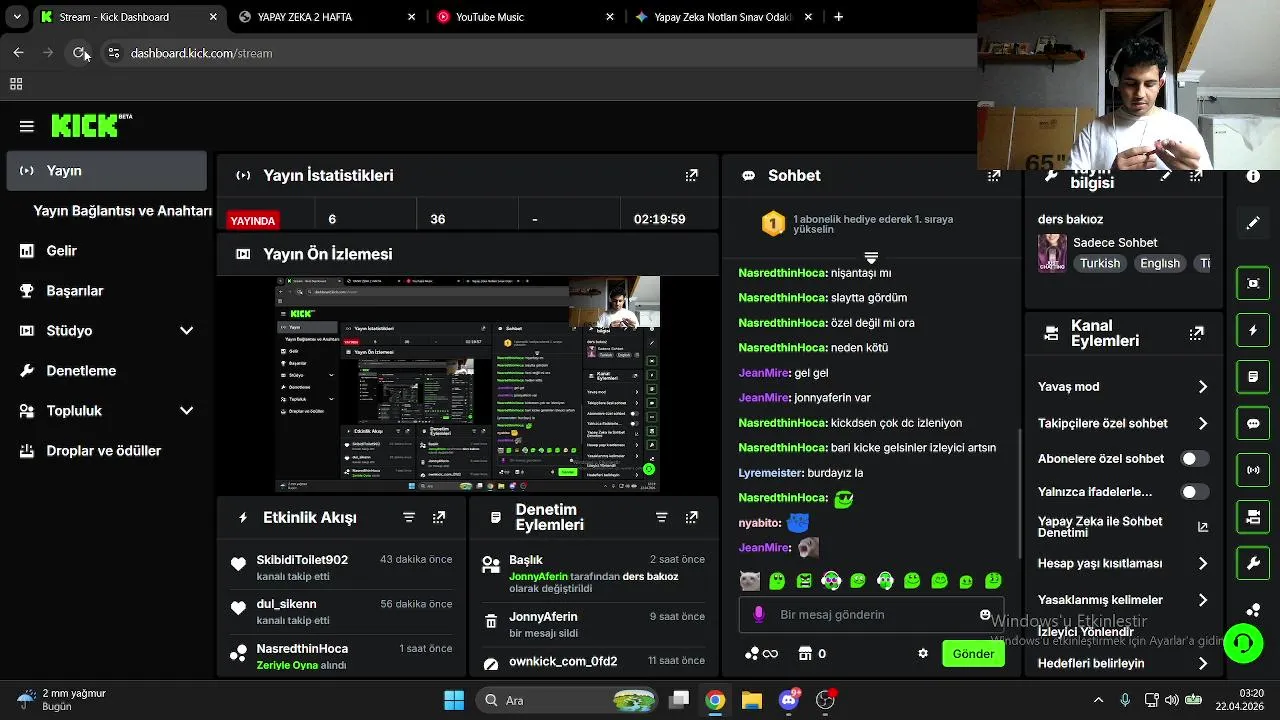Screen dimensions: 1280x720
Task: Click the points balance icon below chat
Action: pyautogui.click(x=761, y=653)
